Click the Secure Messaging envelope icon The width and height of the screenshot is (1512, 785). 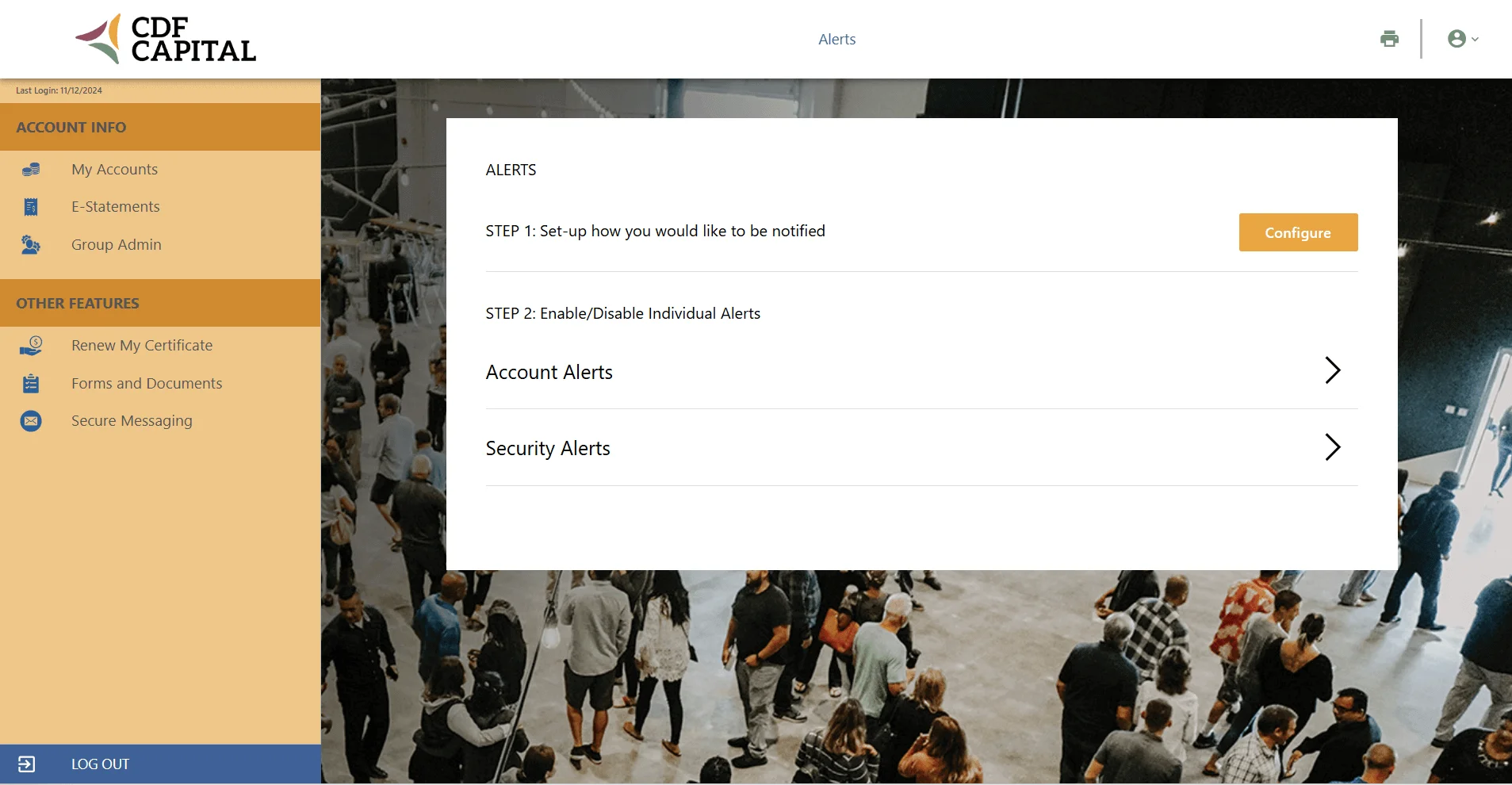31,421
